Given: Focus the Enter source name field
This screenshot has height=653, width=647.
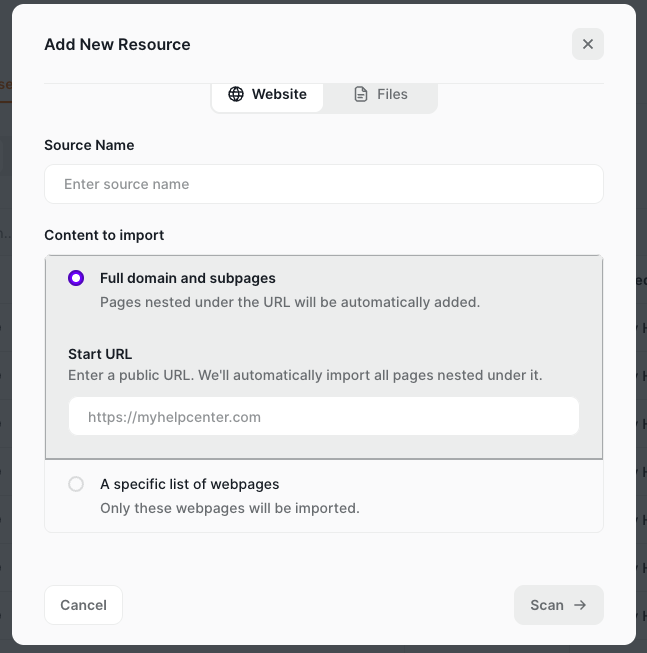Looking at the screenshot, I should [323, 184].
